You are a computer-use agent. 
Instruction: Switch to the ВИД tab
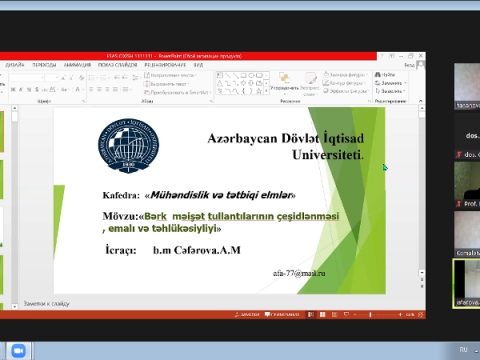point(198,65)
